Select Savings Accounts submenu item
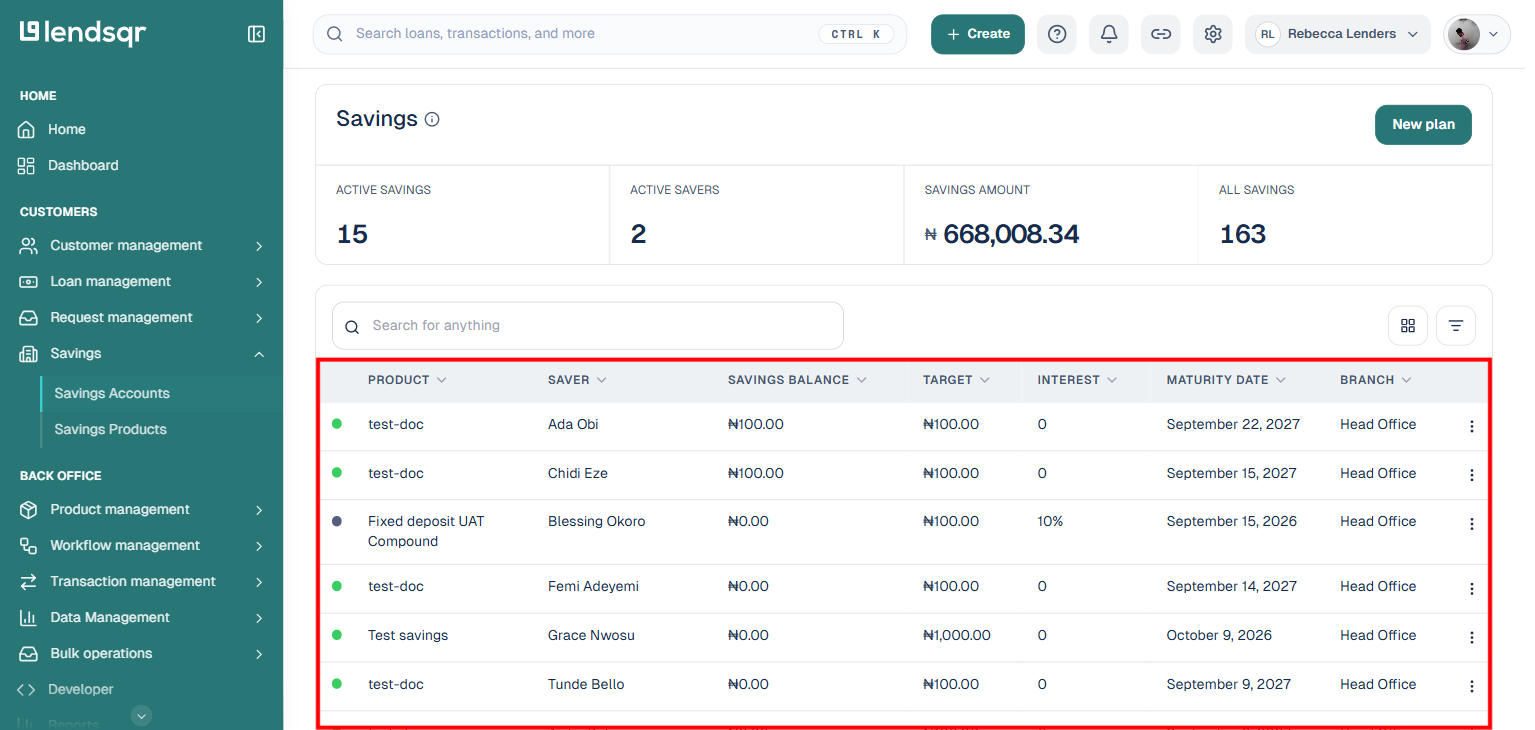The width and height of the screenshot is (1535, 730). pyautogui.click(x=112, y=393)
